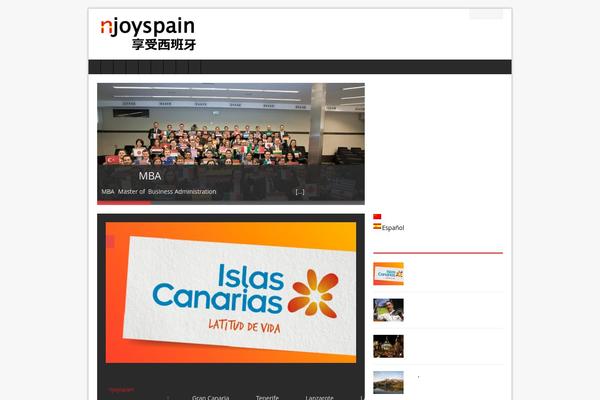Viewport: 600px width, 400px height.
Task: Click the MBA slide title
Action: click(150, 176)
